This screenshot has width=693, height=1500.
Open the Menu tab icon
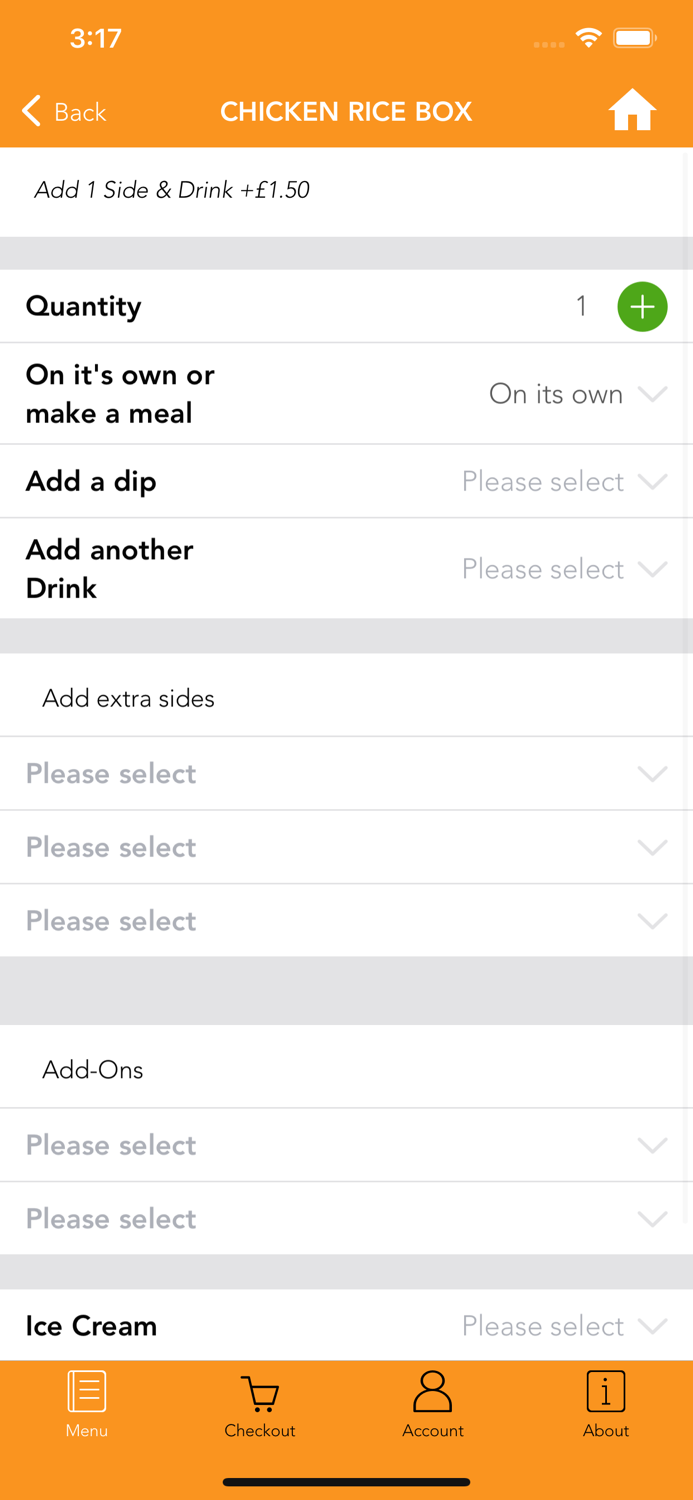pos(87,1391)
